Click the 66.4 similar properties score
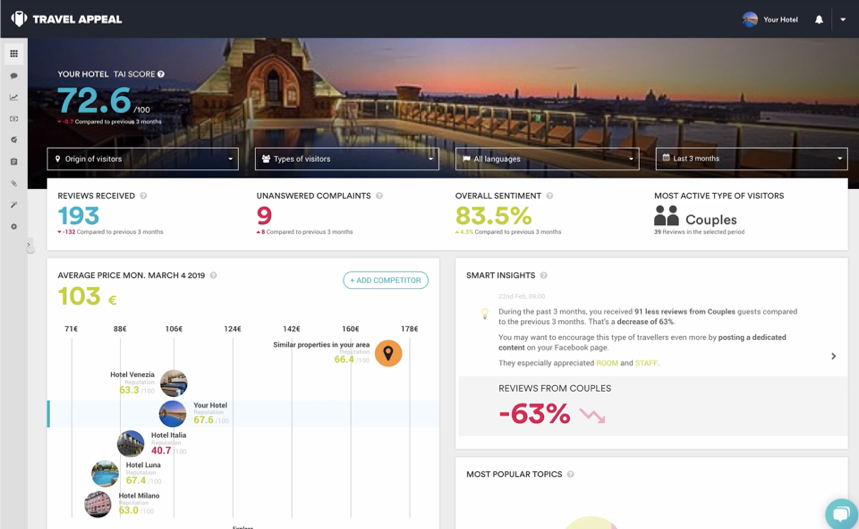Image resolution: width=859 pixels, height=529 pixels. pyautogui.click(x=344, y=360)
